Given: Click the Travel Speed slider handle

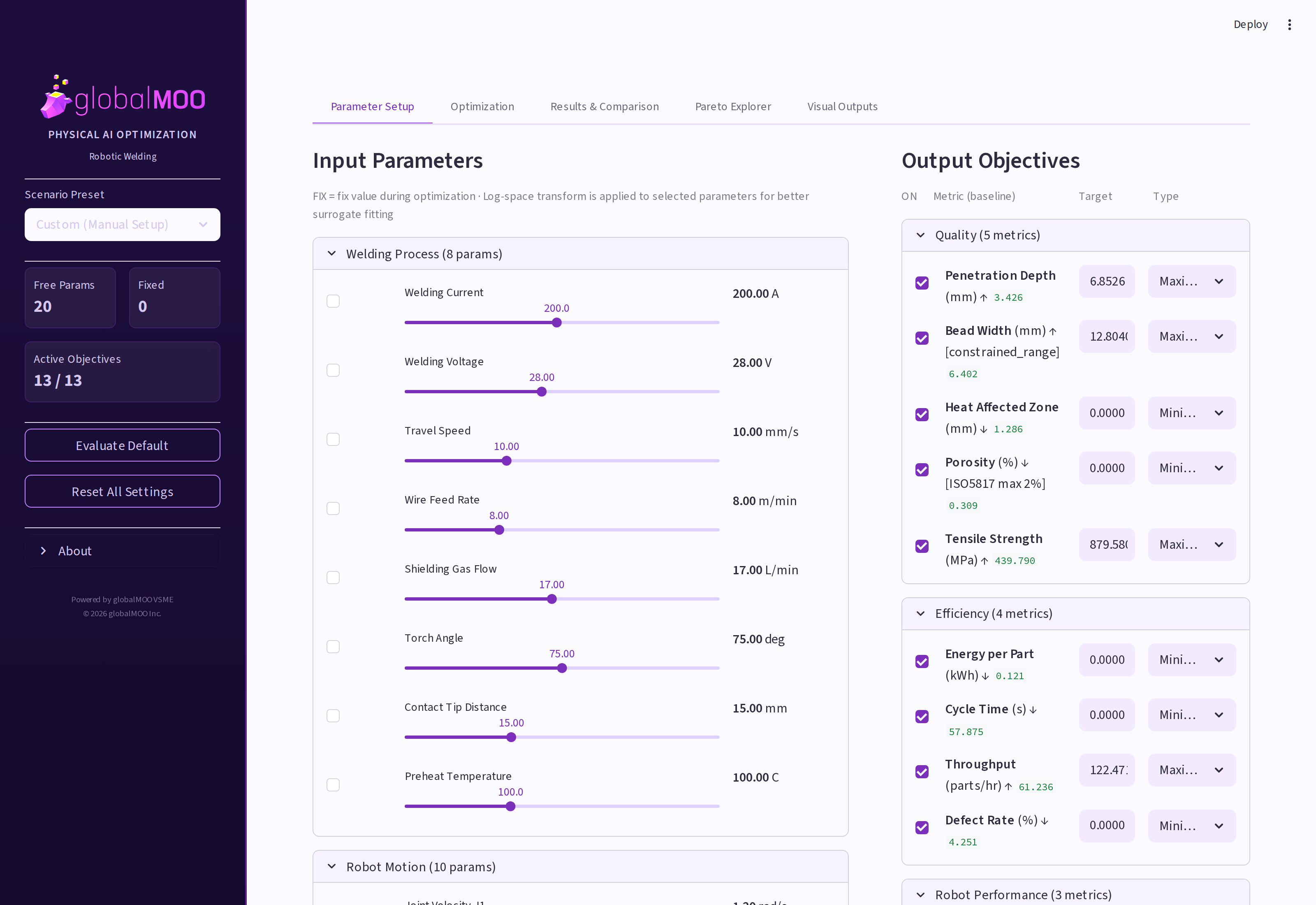Looking at the screenshot, I should click(x=507, y=461).
